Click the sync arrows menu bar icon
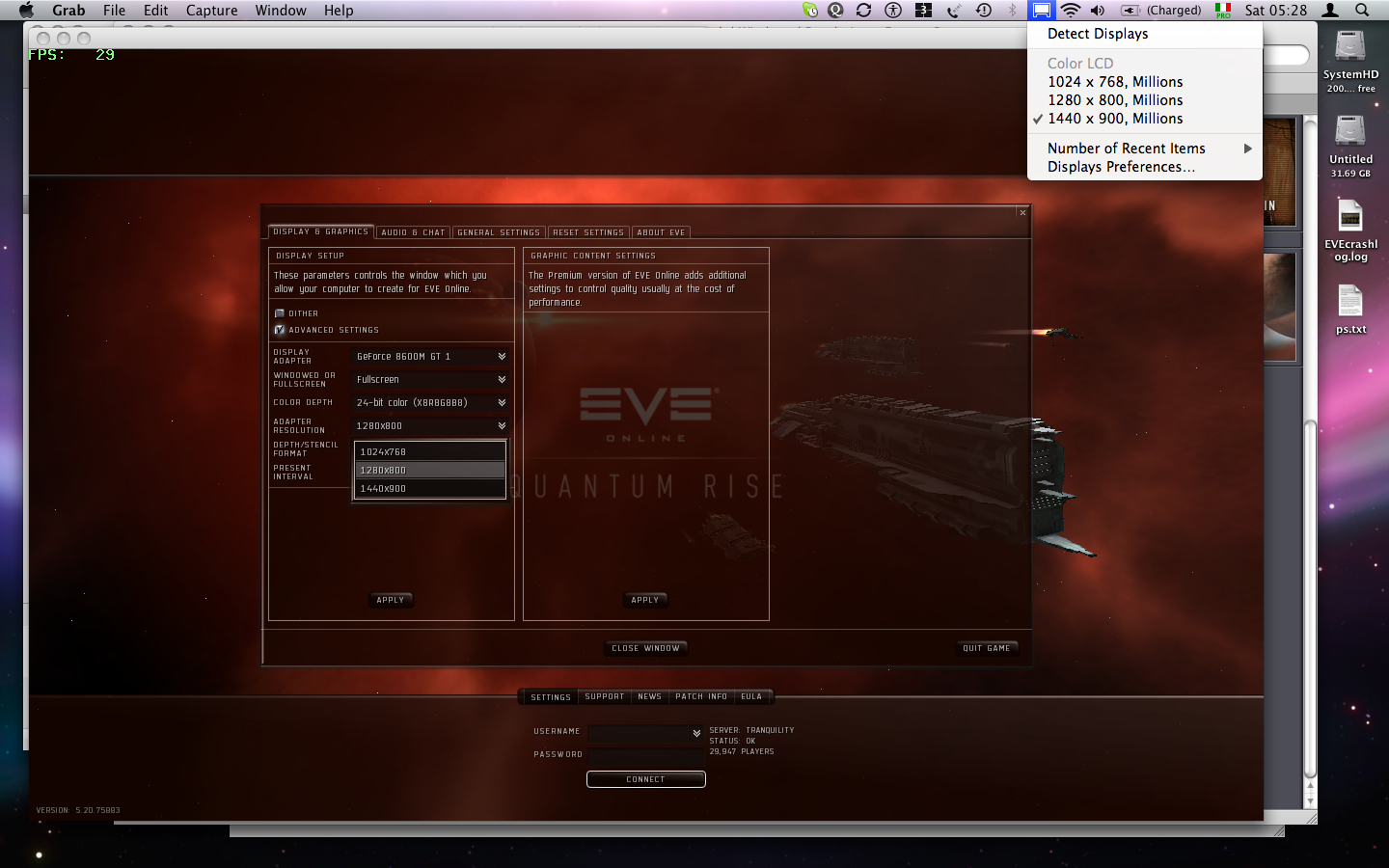The height and width of the screenshot is (868, 1389). (863, 10)
